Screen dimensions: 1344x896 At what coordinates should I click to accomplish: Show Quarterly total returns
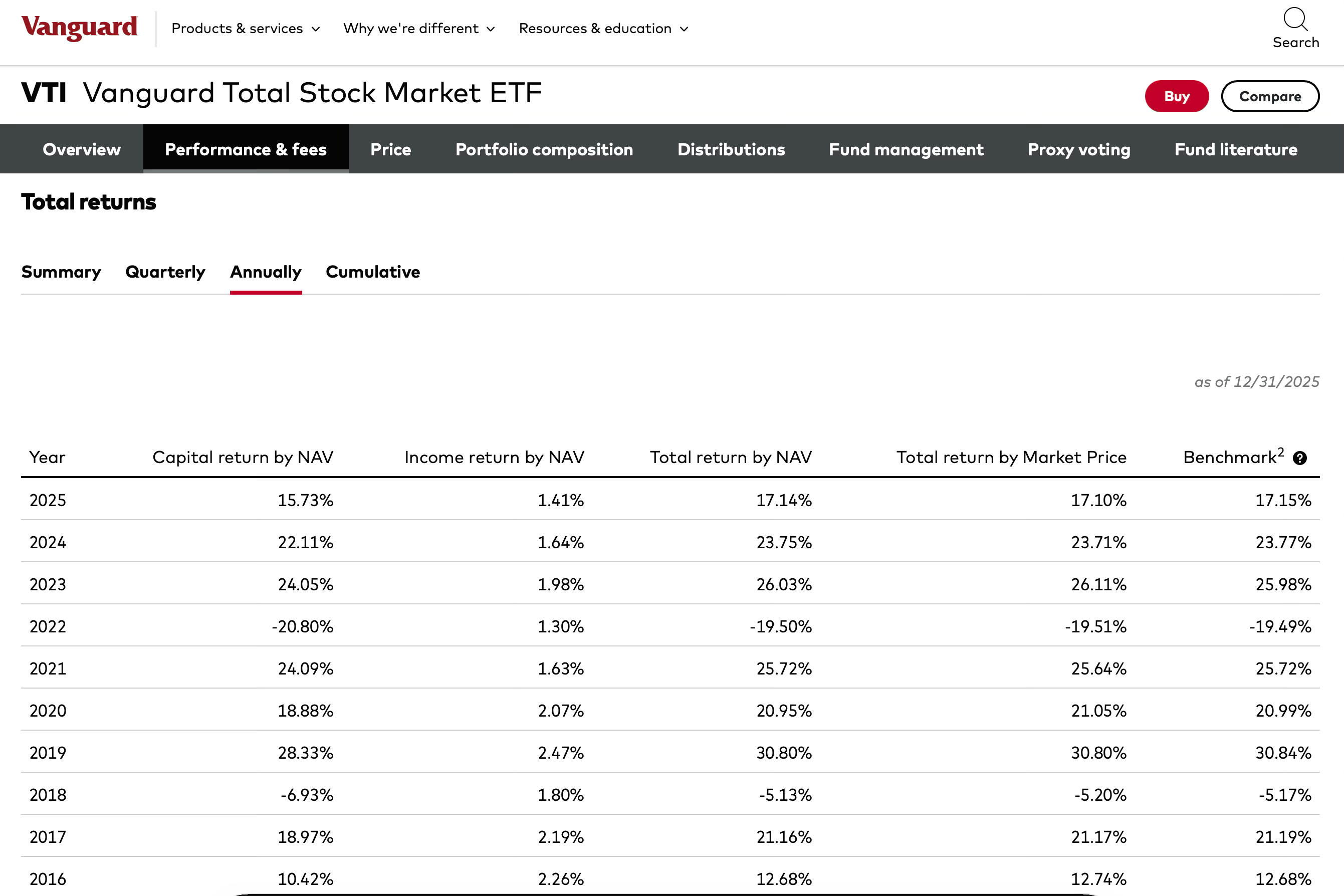165,272
